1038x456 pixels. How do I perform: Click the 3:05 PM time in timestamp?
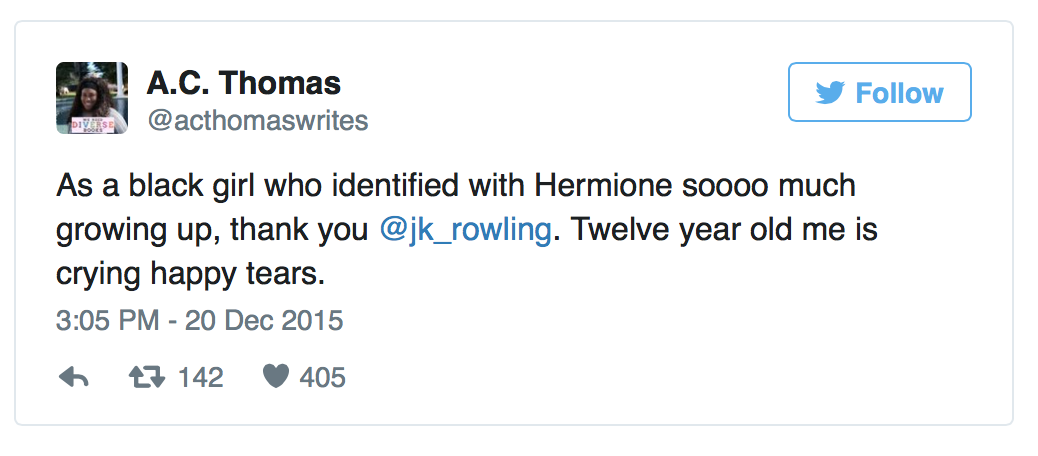click(102, 321)
